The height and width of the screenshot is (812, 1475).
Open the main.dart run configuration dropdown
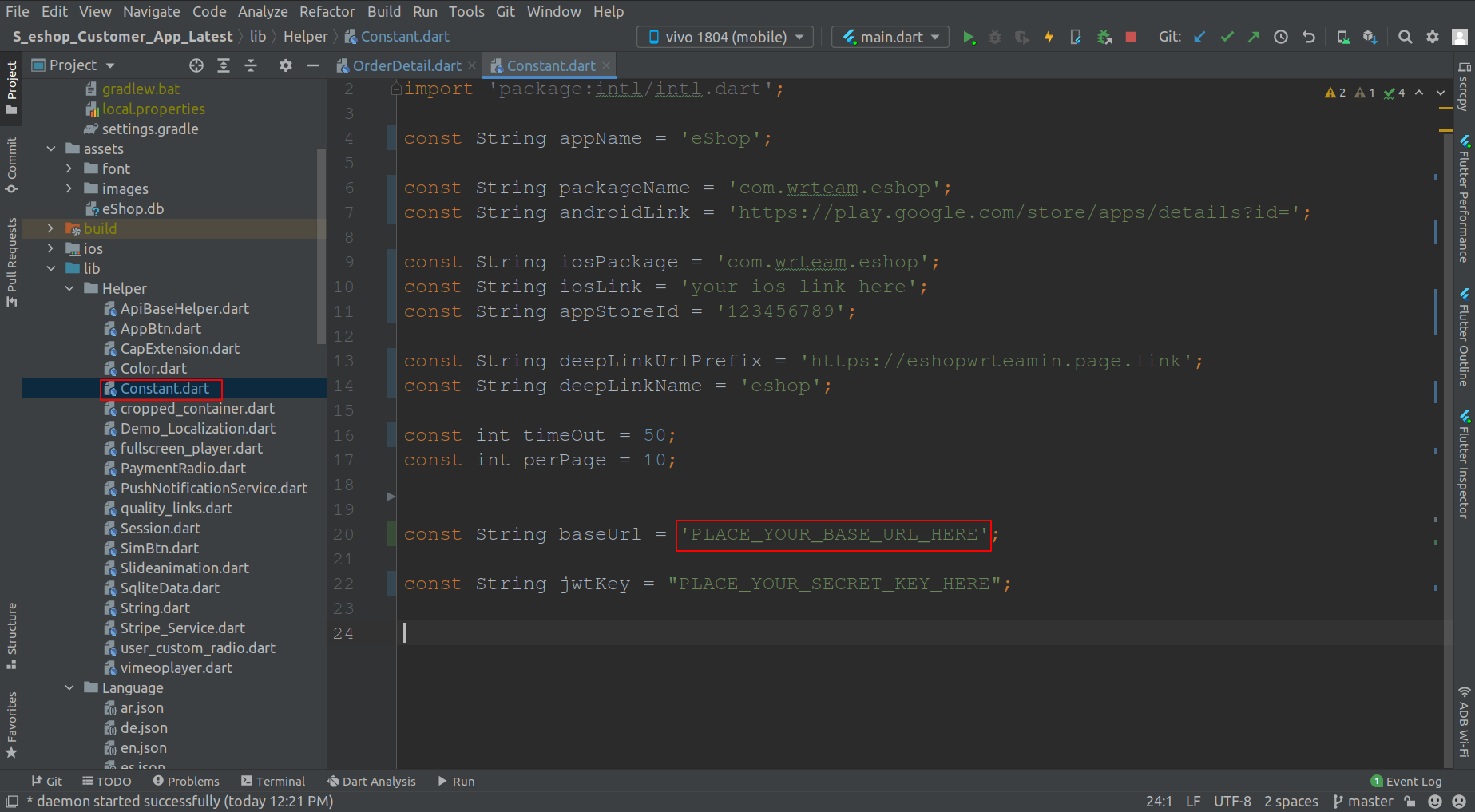[x=890, y=38]
